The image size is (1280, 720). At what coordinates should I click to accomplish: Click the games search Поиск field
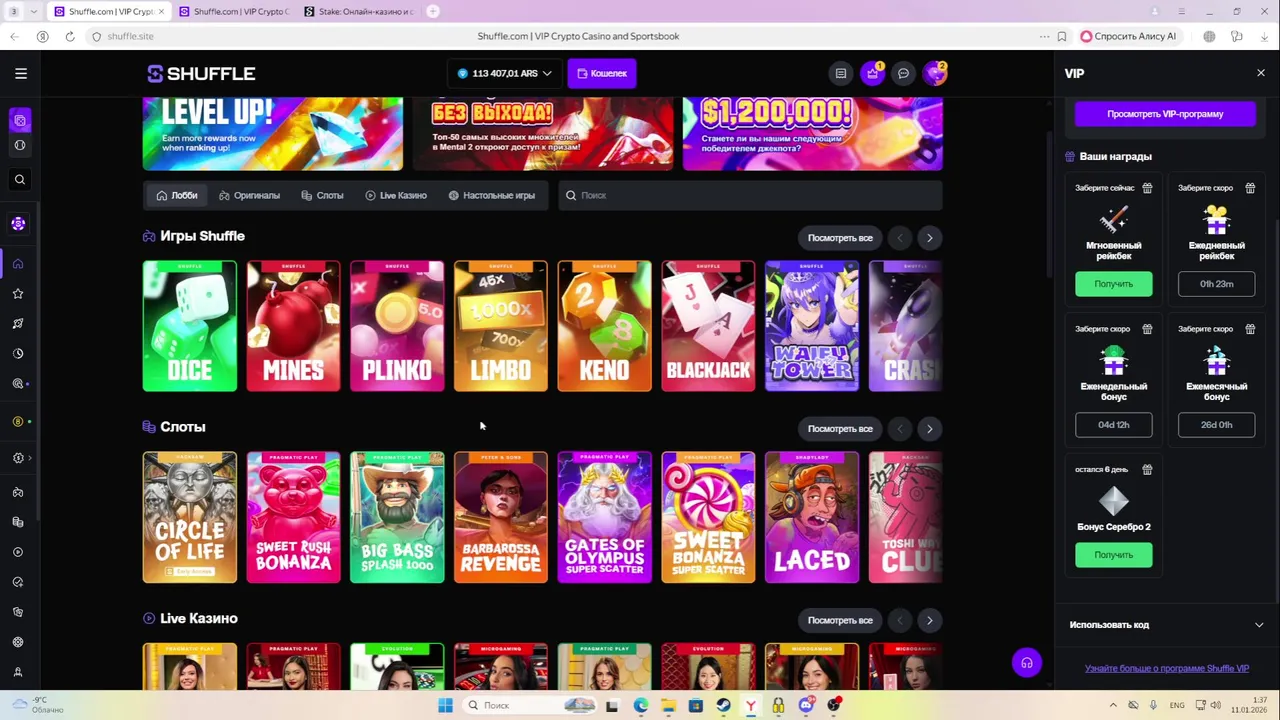coord(750,195)
